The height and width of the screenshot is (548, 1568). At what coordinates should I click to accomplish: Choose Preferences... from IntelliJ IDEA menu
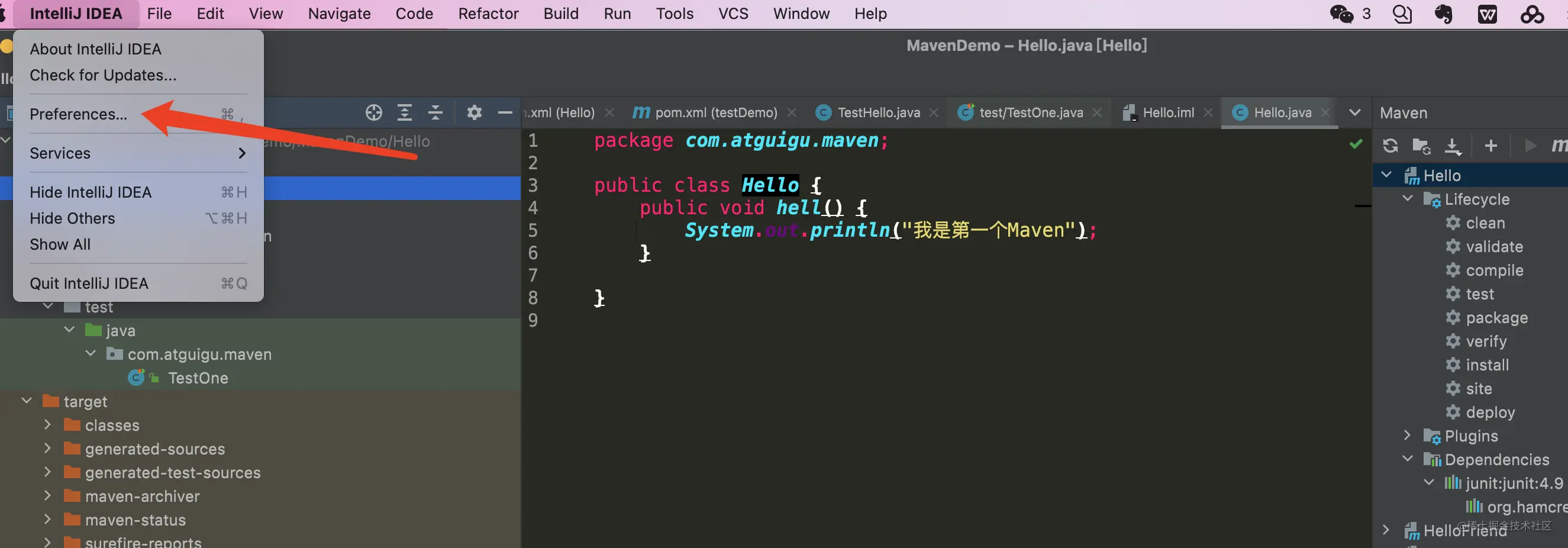(138, 114)
